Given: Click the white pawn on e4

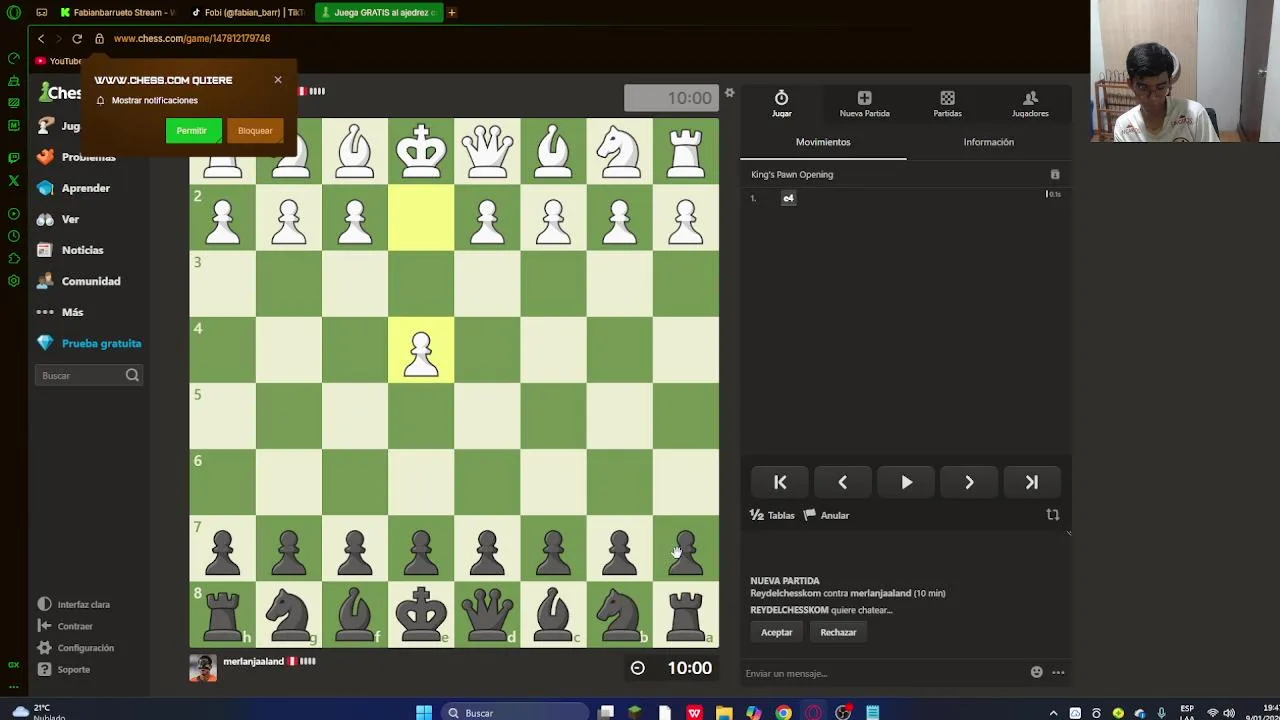Looking at the screenshot, I should click(x=421, y=351).
